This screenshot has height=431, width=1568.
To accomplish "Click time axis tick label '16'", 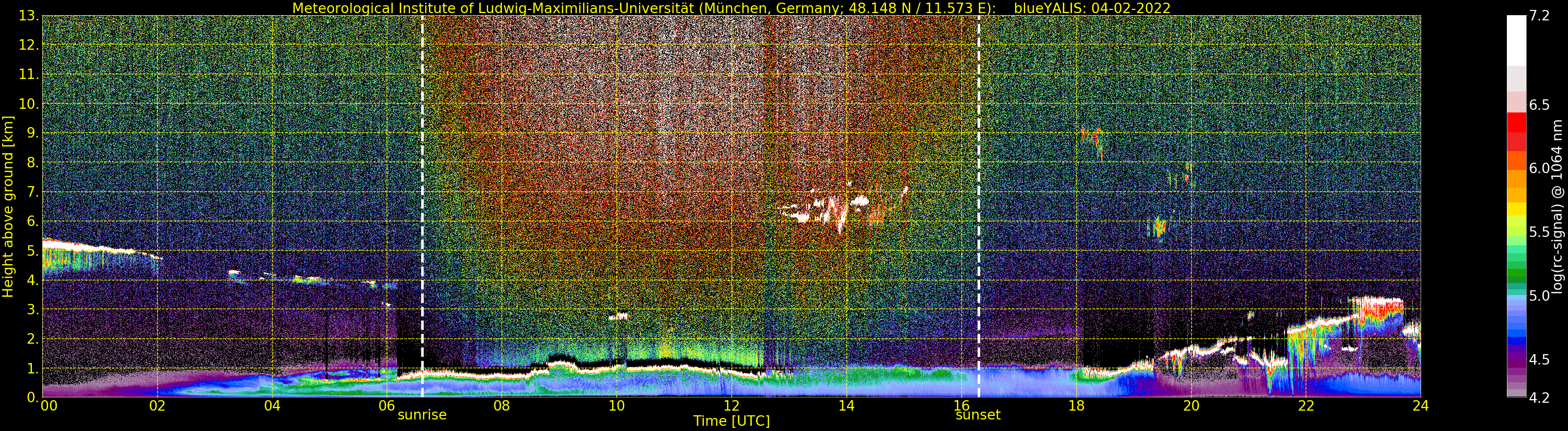I will 961,406.
